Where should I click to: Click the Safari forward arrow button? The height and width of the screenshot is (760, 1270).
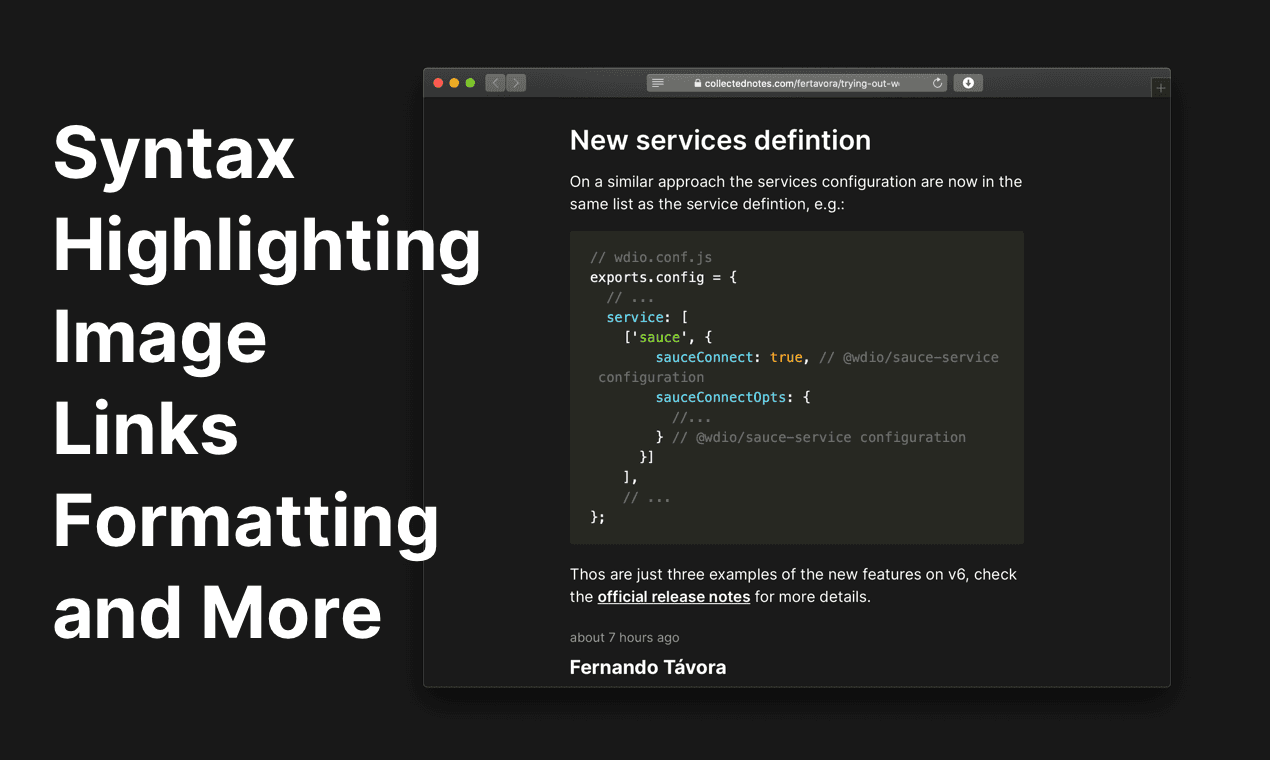pyautogui.click(x=516, y=83)
